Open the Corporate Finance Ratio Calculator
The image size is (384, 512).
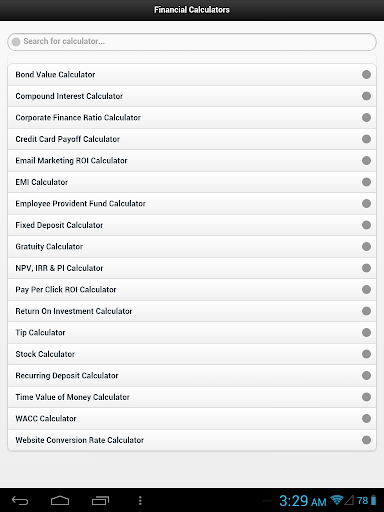pos(192,117)
